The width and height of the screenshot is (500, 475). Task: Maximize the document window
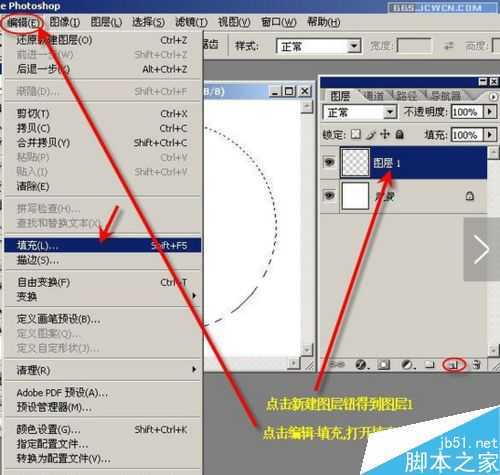289,91
